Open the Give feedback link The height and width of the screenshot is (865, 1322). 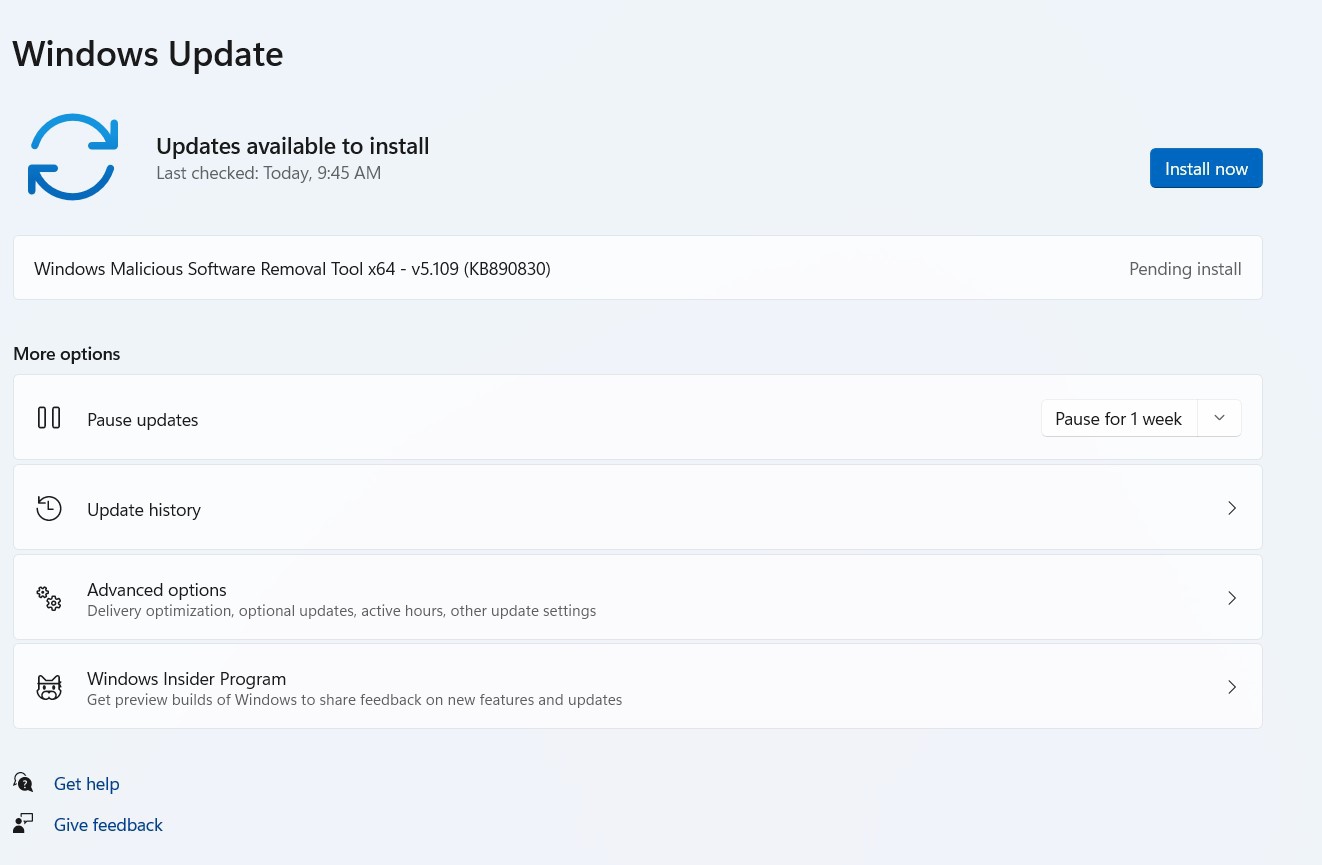108,825
